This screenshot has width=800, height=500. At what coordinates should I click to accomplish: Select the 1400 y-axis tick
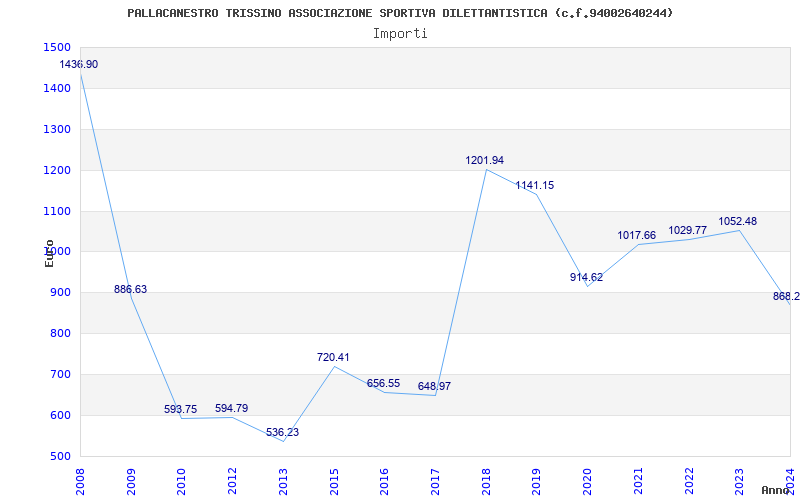tap(58, 88)
